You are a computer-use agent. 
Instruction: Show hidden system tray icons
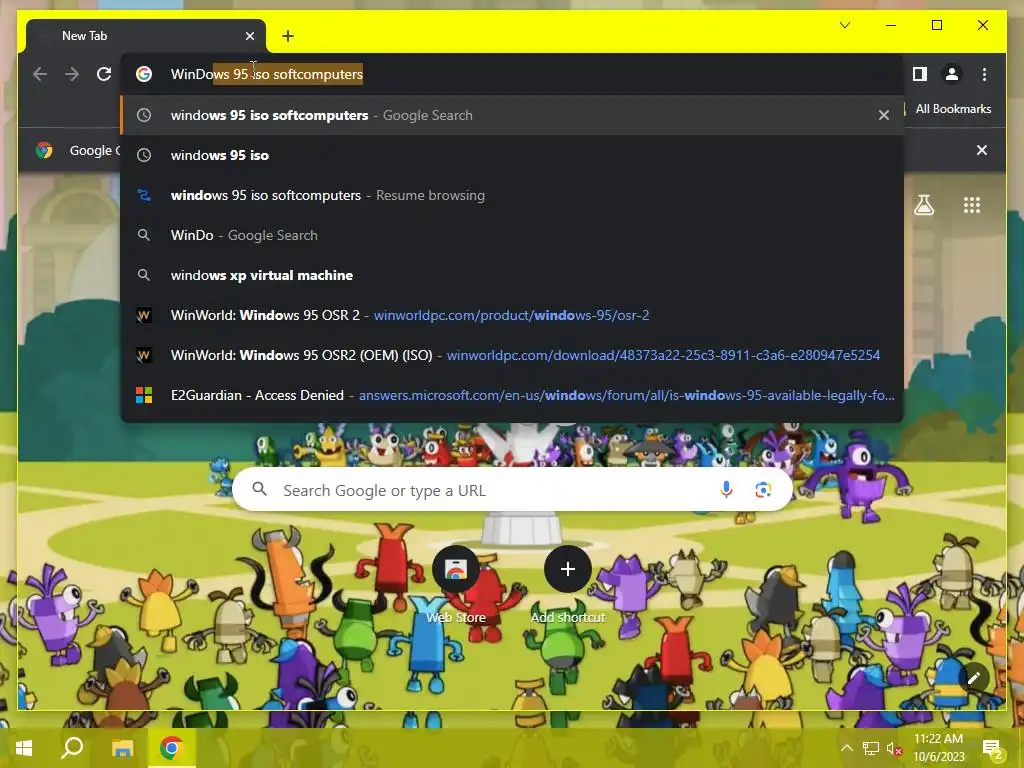[846, 748]
